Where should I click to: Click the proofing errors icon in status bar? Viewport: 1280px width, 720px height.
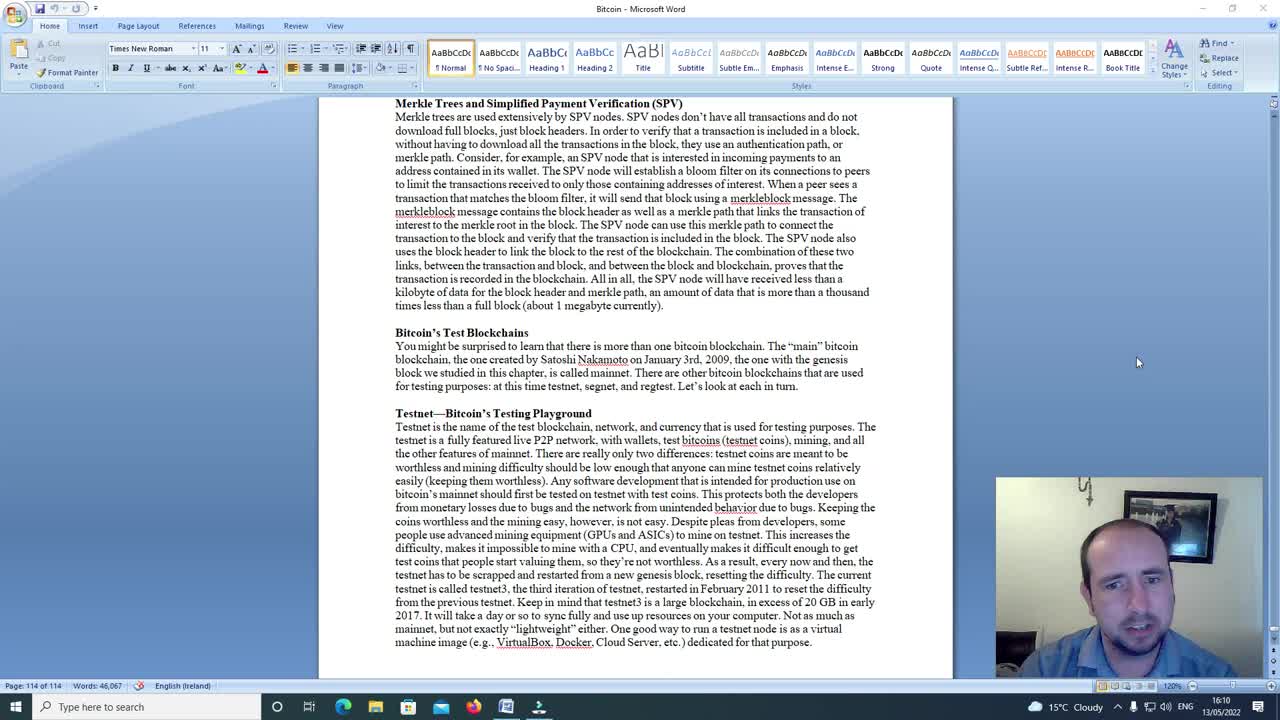coord(139,686)
